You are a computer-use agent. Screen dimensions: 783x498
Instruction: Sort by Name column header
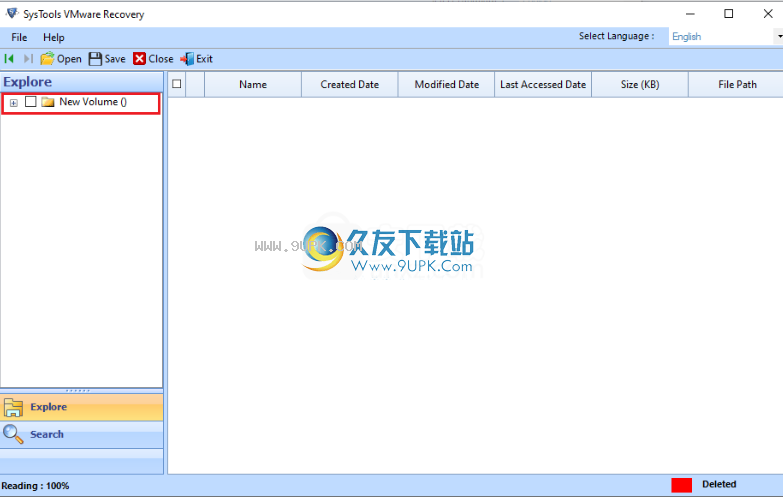(253, 84)
